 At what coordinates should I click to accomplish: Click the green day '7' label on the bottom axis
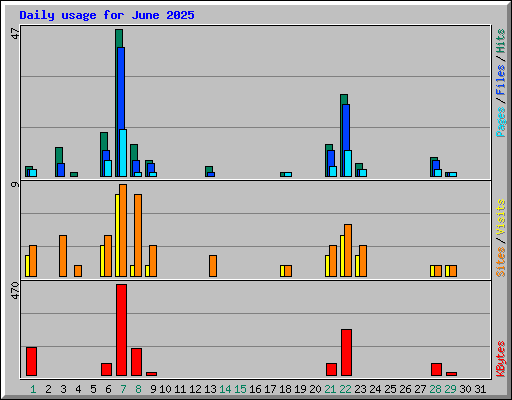123,389
